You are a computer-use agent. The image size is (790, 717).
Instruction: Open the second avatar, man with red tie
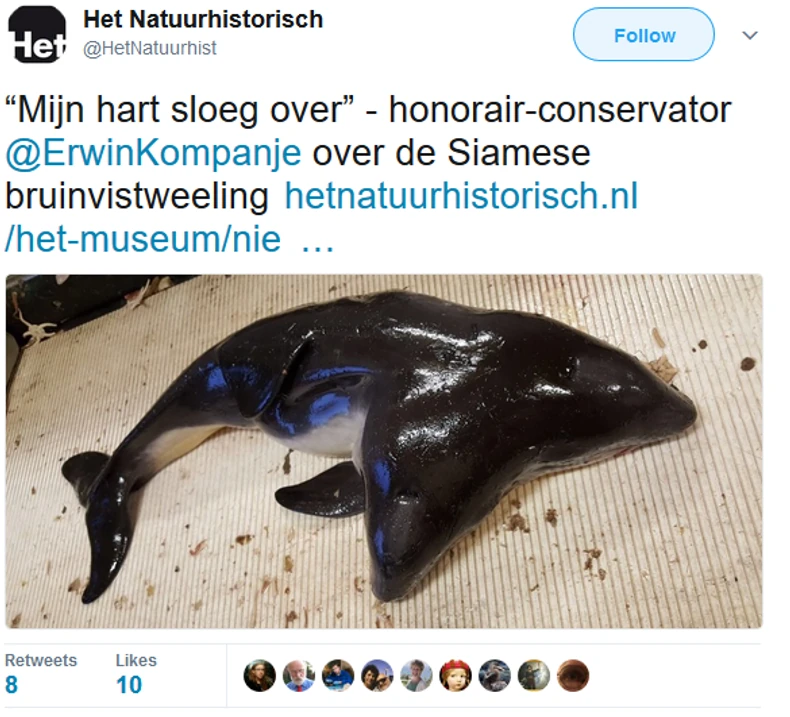299,675
